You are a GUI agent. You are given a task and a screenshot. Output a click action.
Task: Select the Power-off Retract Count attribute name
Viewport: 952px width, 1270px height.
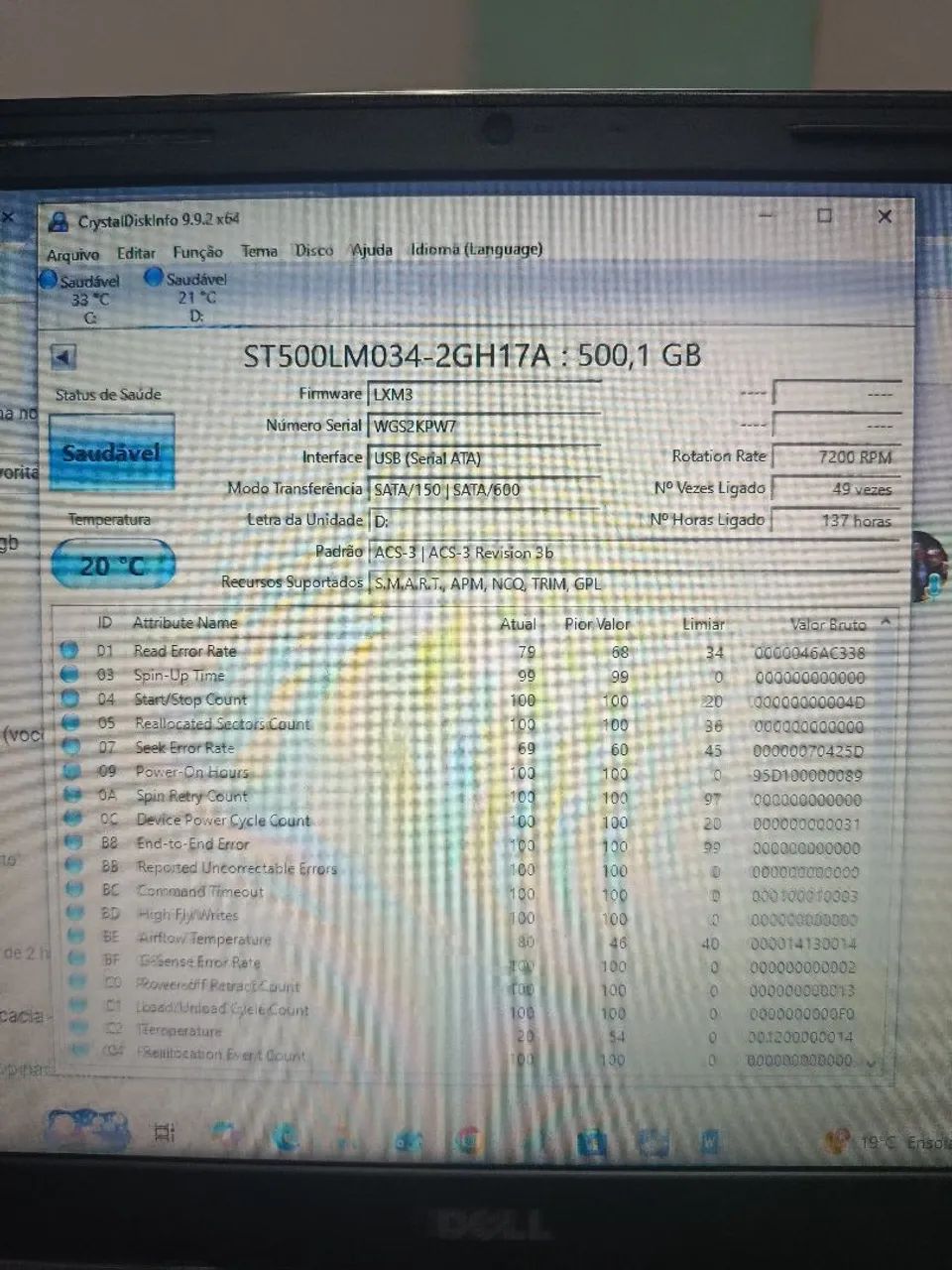tap(218, 985)
